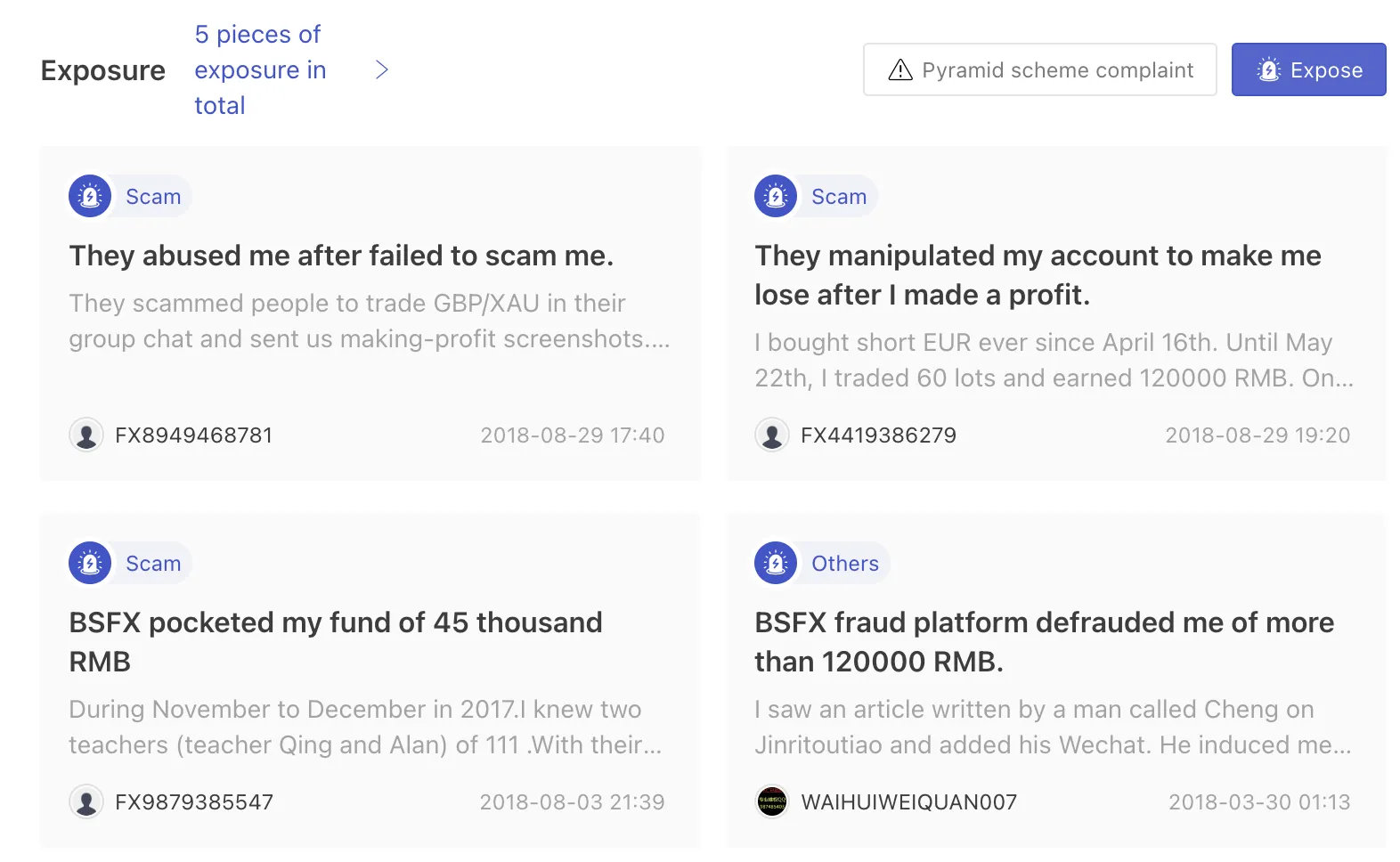Select Scam tag on 'BSFX pocketed my fund' card
This screenshot has width=1400, height=862.
click(153, 564)
